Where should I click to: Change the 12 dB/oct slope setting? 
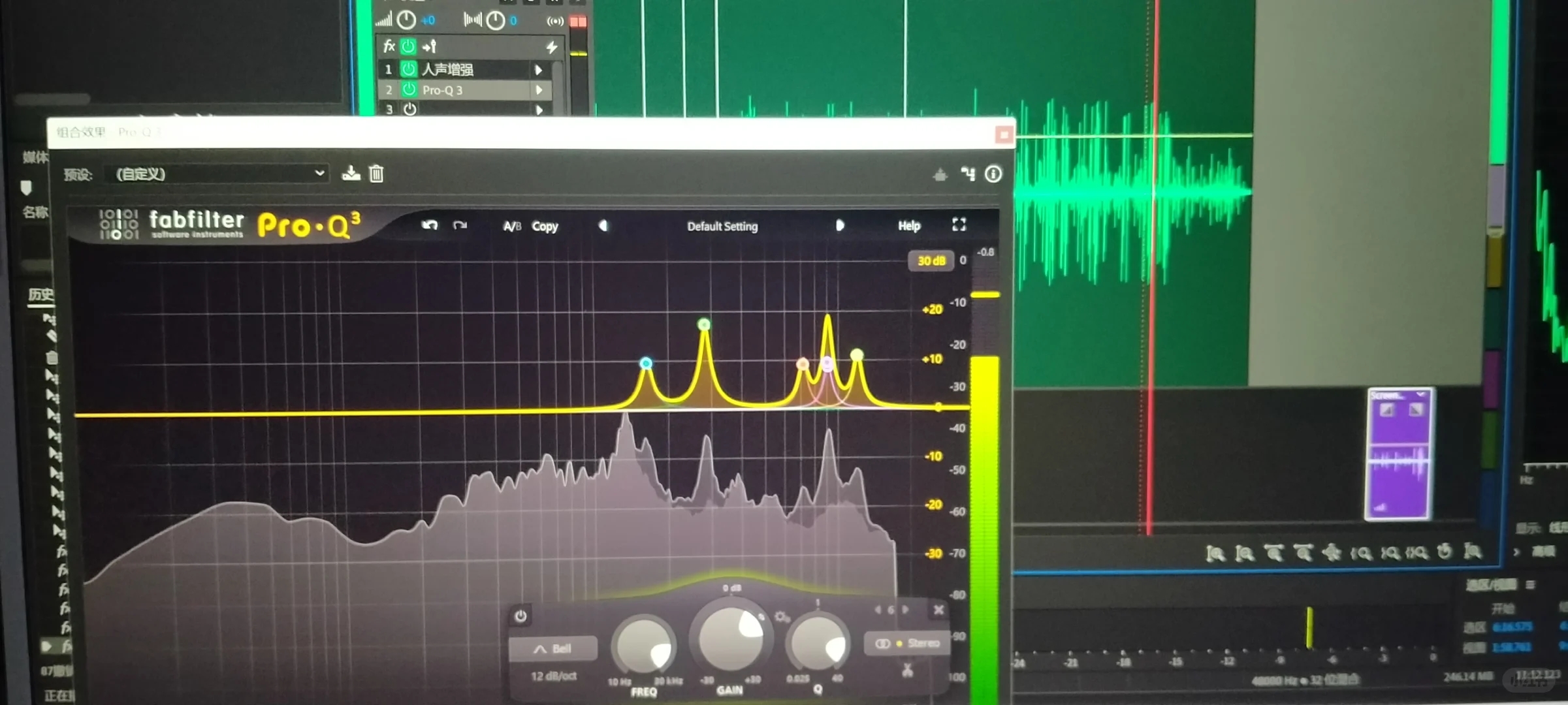[553, 676]
